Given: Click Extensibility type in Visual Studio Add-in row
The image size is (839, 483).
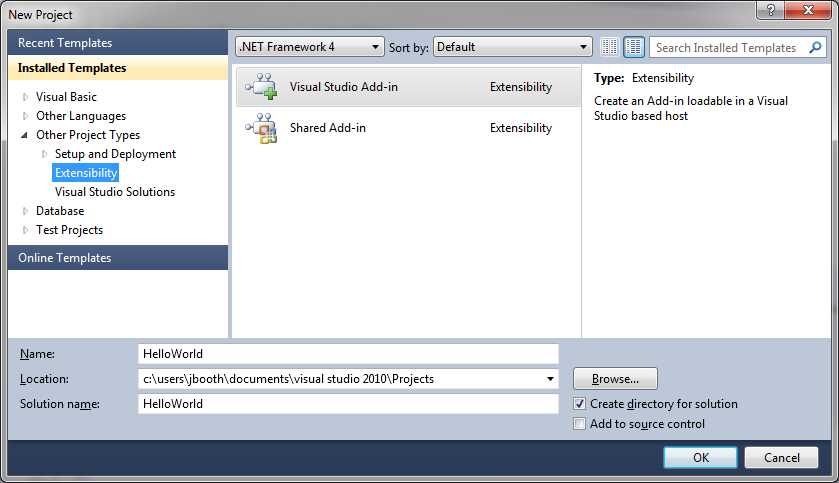Looking at the screenshot, I should click(521, 87).
